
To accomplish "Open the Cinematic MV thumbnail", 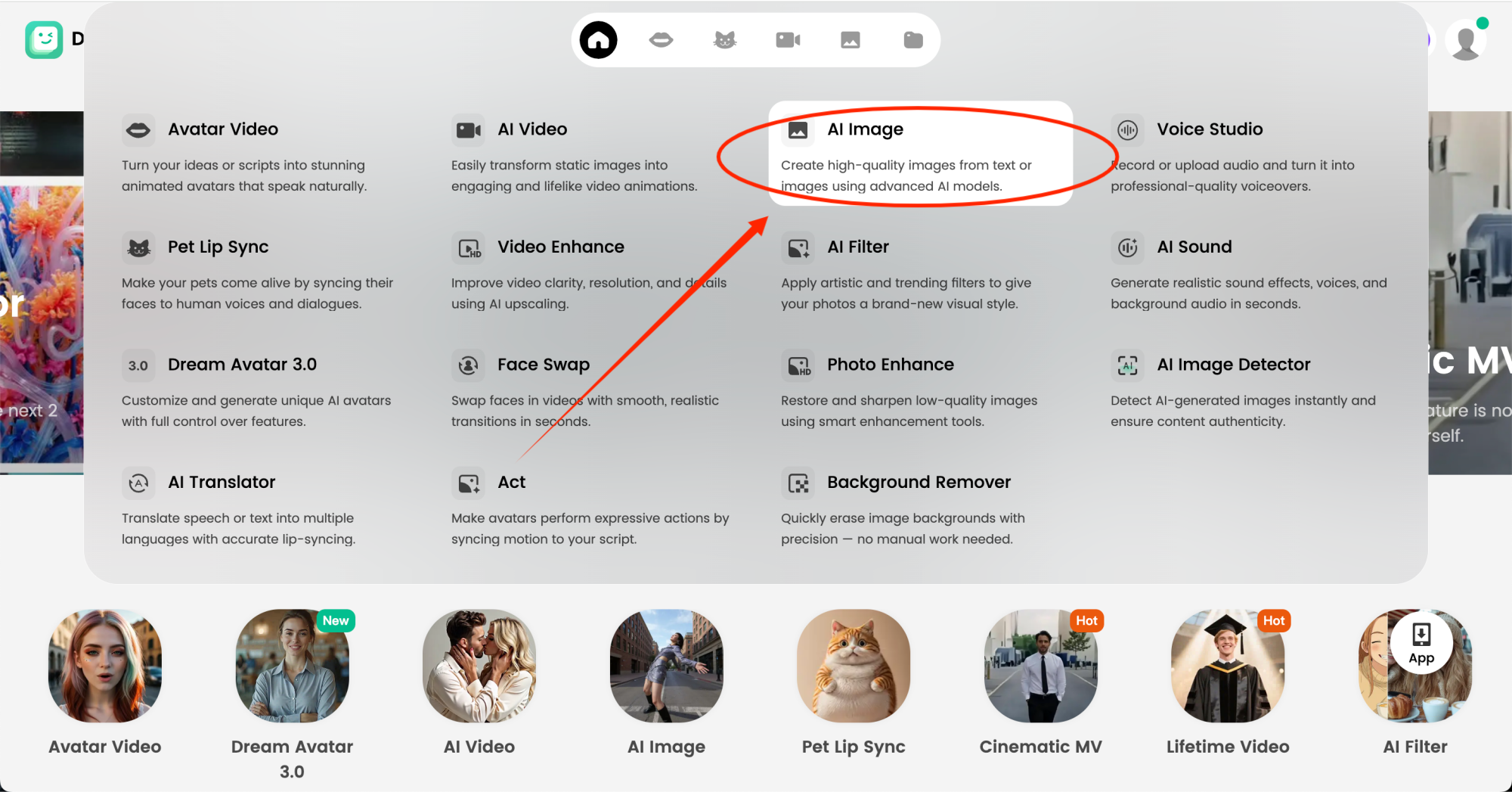I will tap(1040, 666).
